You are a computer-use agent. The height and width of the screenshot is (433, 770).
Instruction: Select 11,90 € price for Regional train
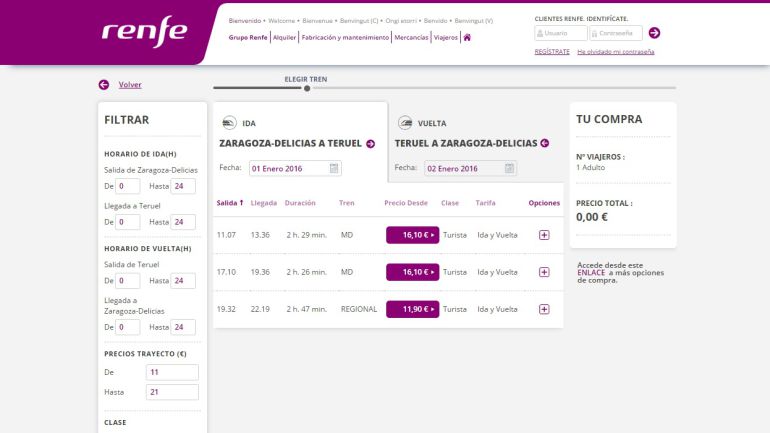coord(412,309)
